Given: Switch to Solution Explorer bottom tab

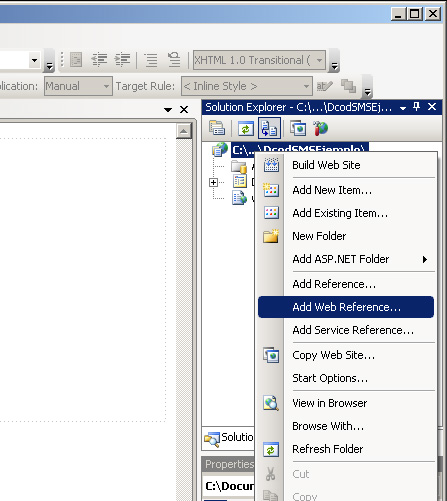Looking at the screenshot, I should tap(229, 438).
